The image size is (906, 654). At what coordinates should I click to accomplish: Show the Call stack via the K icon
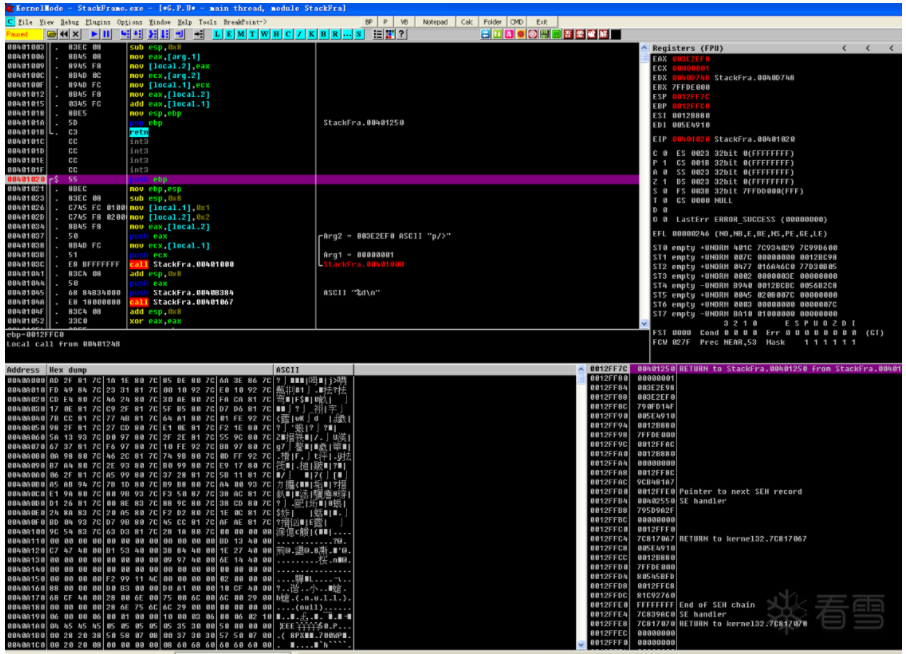[x=311, y=35]
